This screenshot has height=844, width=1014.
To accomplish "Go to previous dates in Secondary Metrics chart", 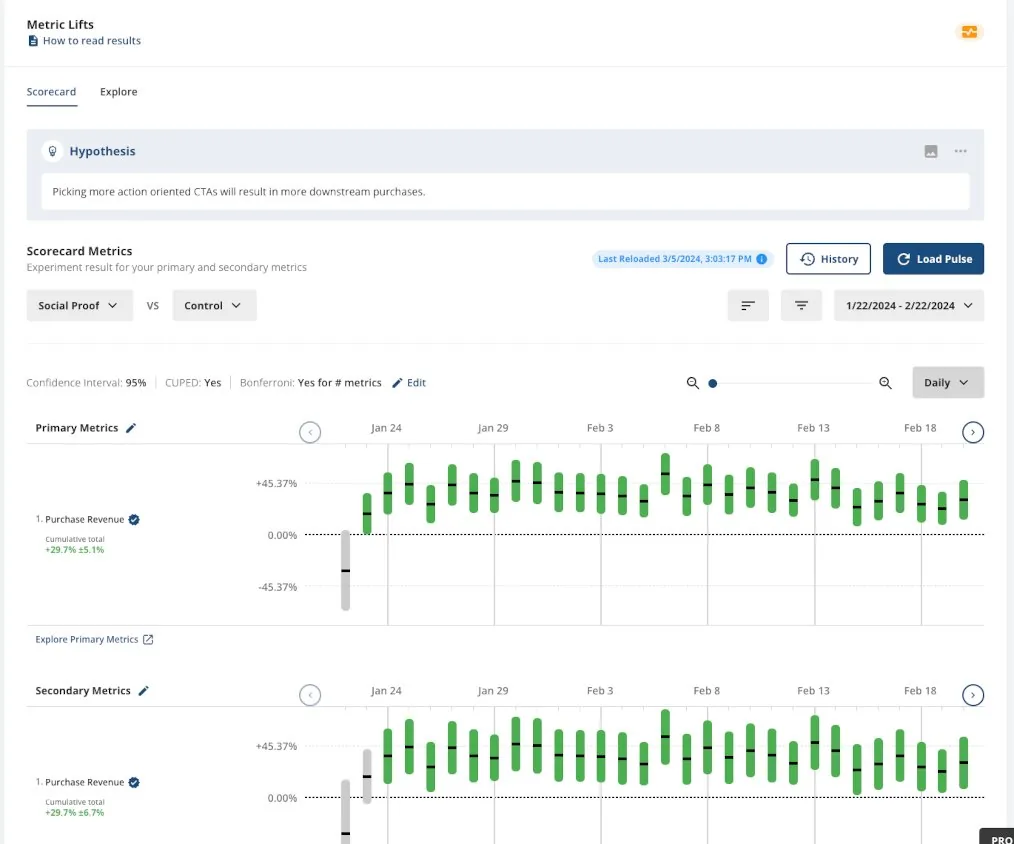I will (310, 695).
